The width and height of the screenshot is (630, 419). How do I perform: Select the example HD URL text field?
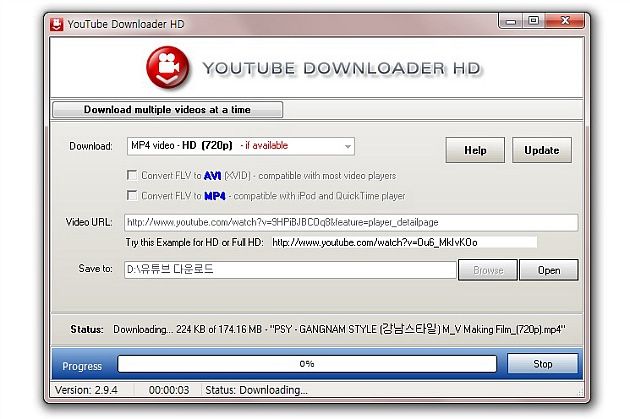coord(404,242)
